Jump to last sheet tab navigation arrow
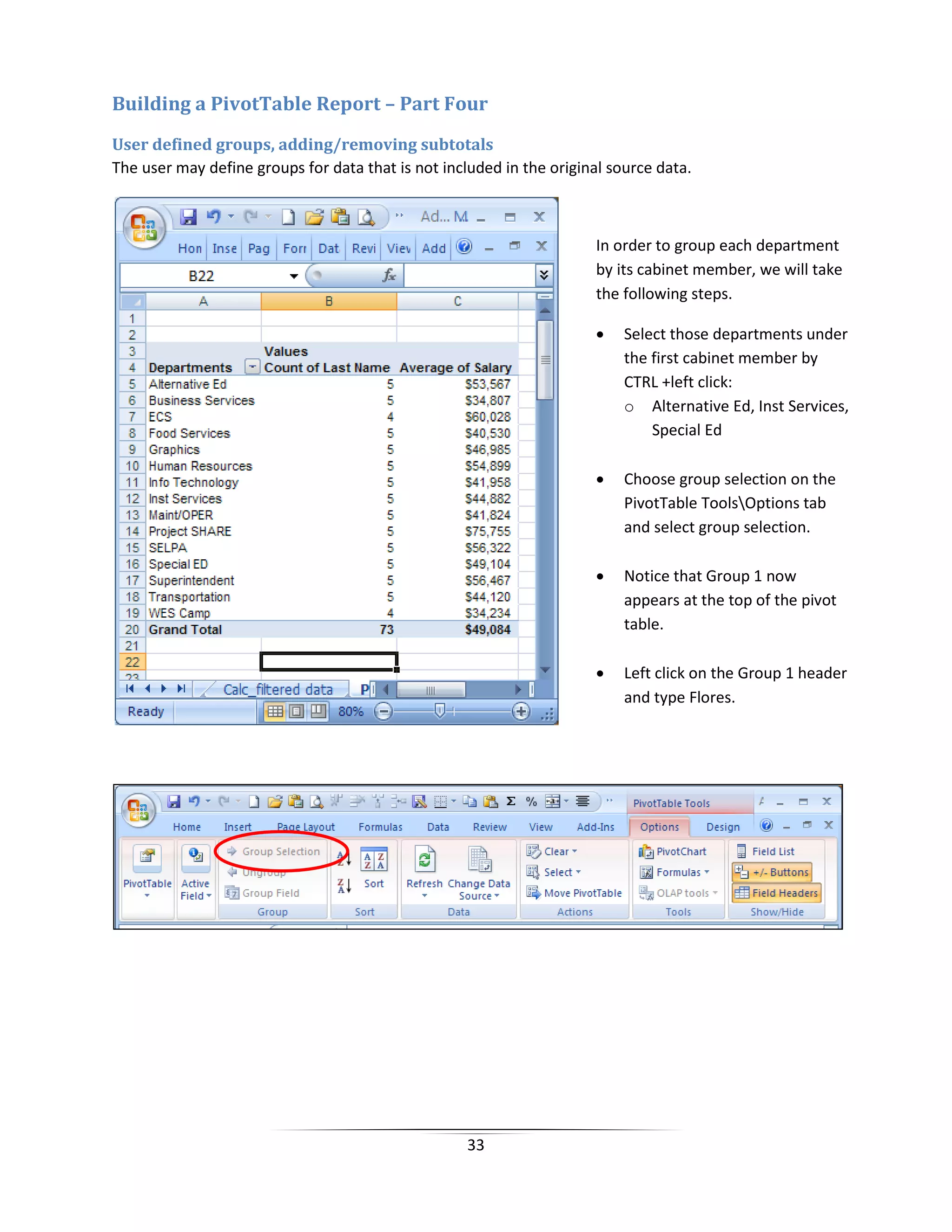Viewport: 952px width, 1232px height. (x=181, y=688)
